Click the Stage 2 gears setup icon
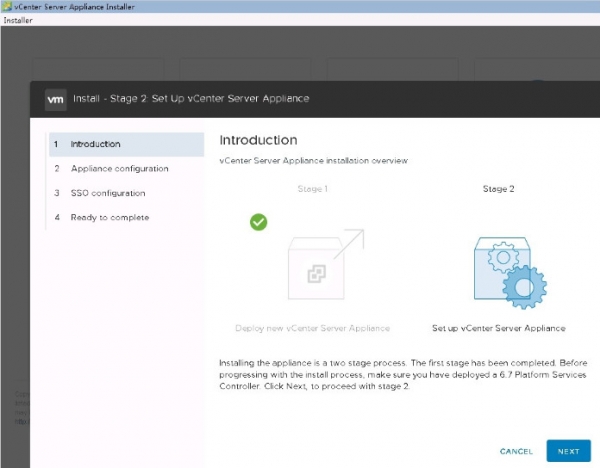The width and height of the screenshot is (600, 468). (x=510, y=272)
